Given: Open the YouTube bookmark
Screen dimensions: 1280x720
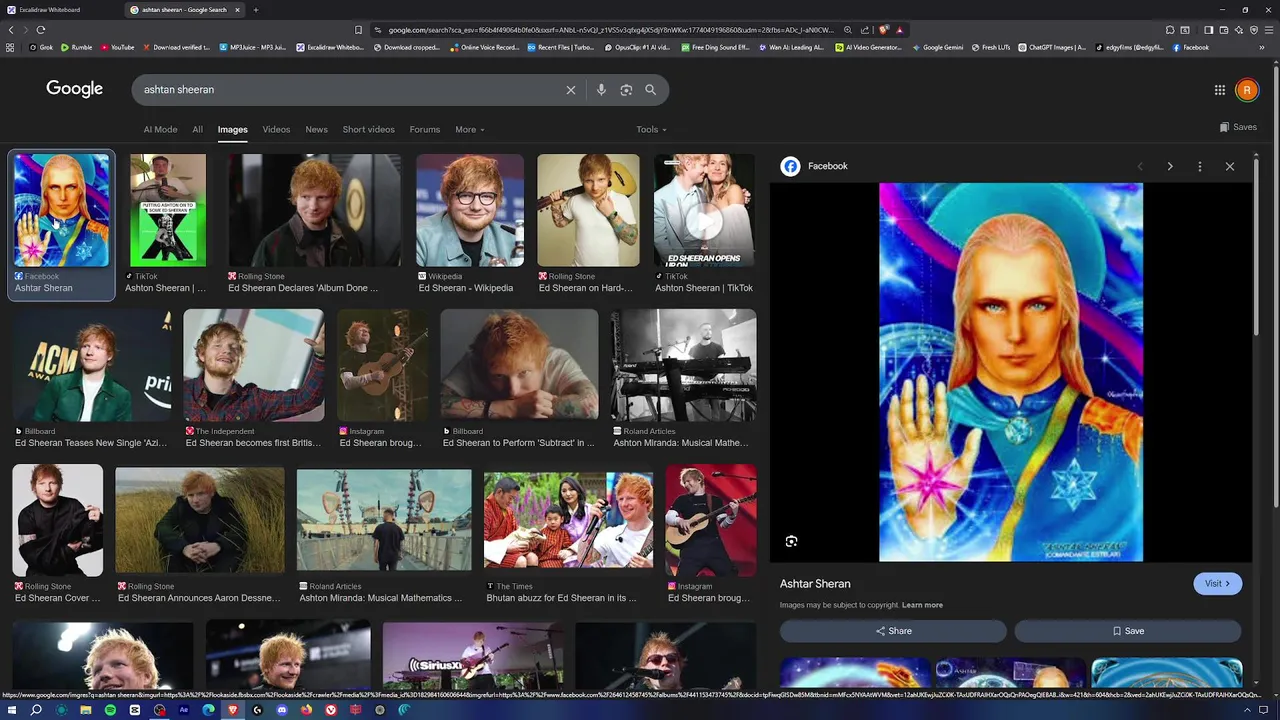Looking at the screenshot, I should pyautogui.click(x=116, y=47).
